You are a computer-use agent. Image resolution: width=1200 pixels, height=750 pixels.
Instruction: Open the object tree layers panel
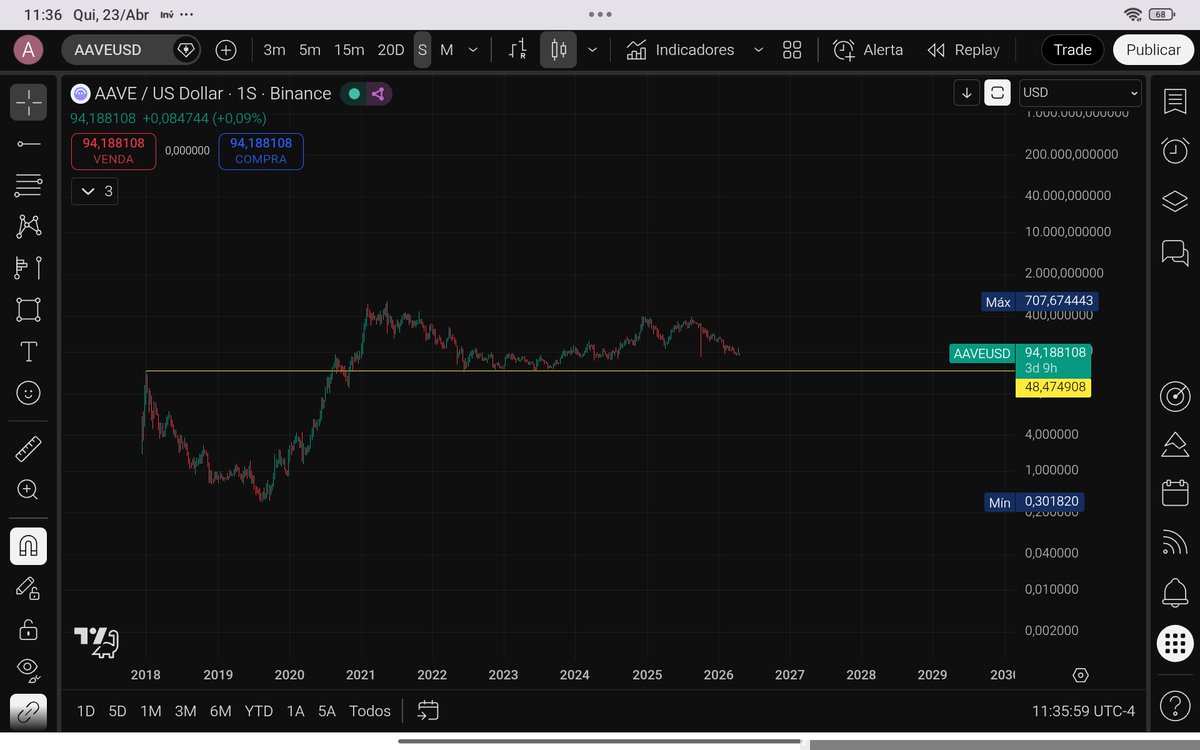(1175, 201)
